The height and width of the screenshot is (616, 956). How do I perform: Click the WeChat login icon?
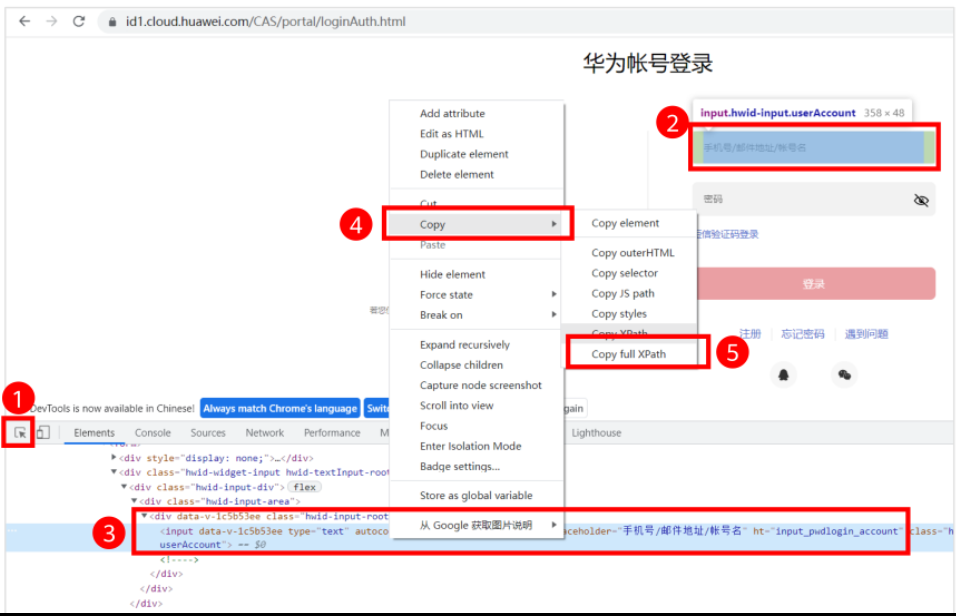coord(844,374)
